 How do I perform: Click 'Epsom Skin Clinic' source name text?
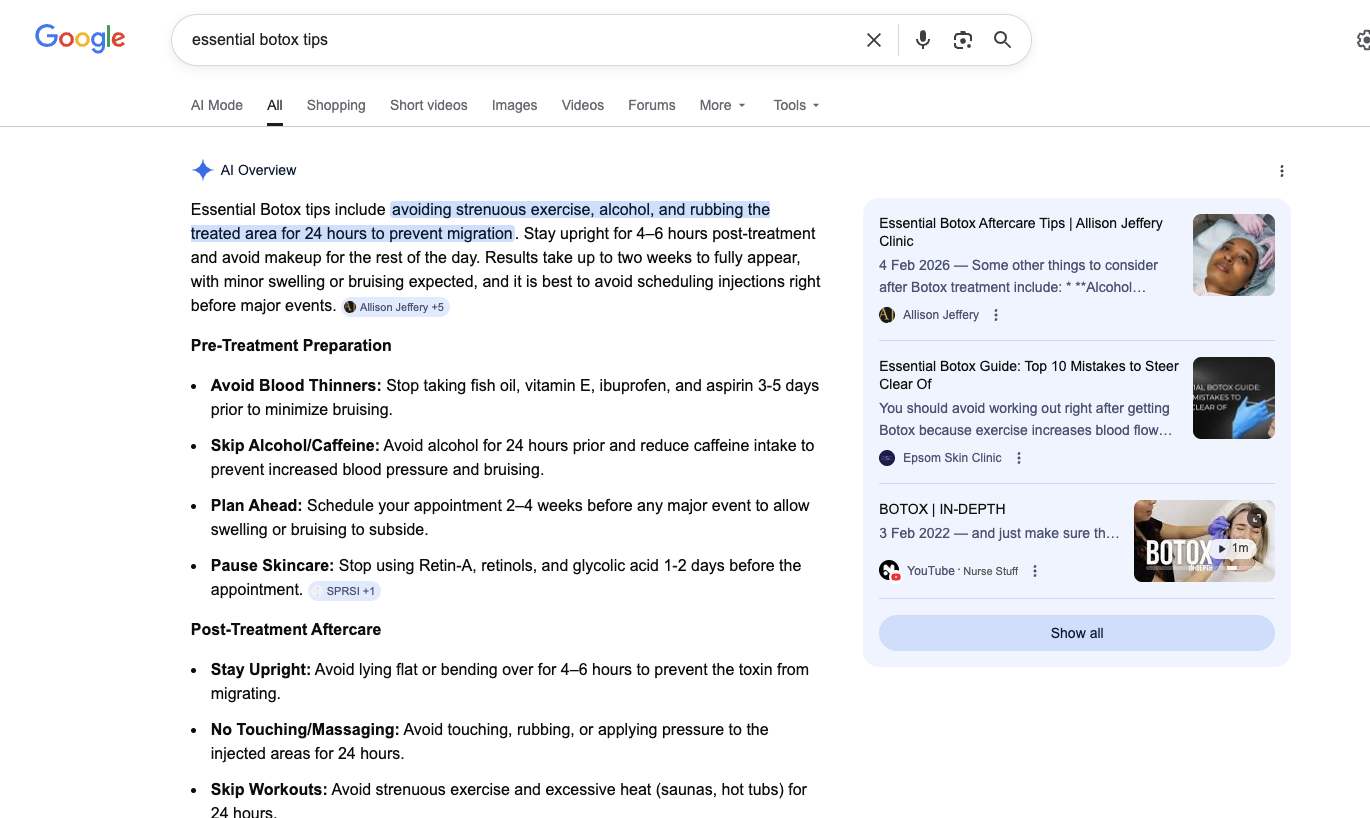(x=952, y=458)
